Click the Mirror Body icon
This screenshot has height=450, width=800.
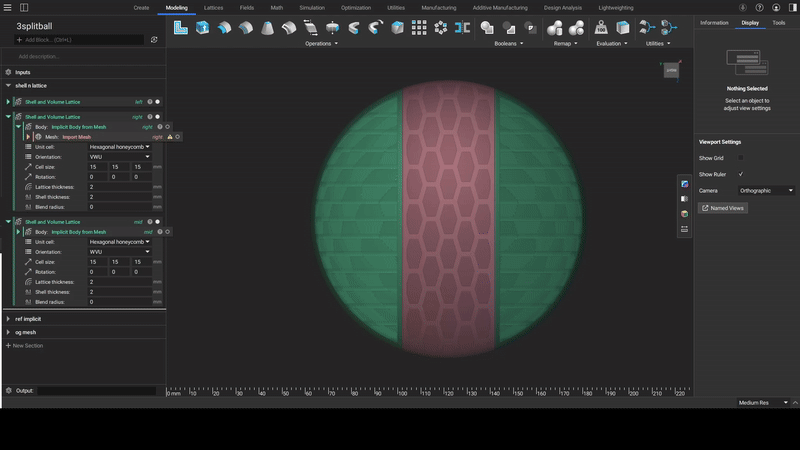tap(462, 28)
